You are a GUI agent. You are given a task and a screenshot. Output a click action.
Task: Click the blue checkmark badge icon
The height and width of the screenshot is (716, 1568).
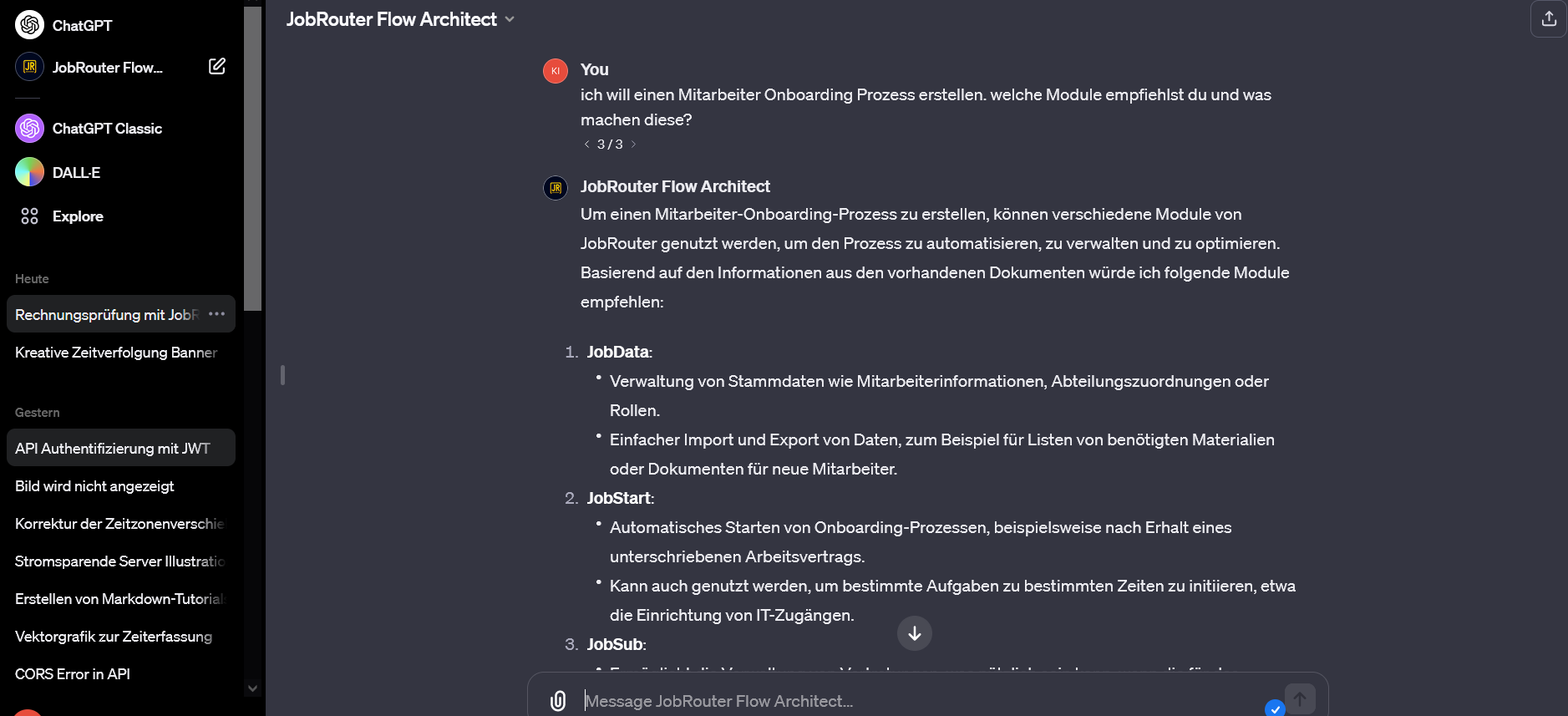[x=1275, y=708]
